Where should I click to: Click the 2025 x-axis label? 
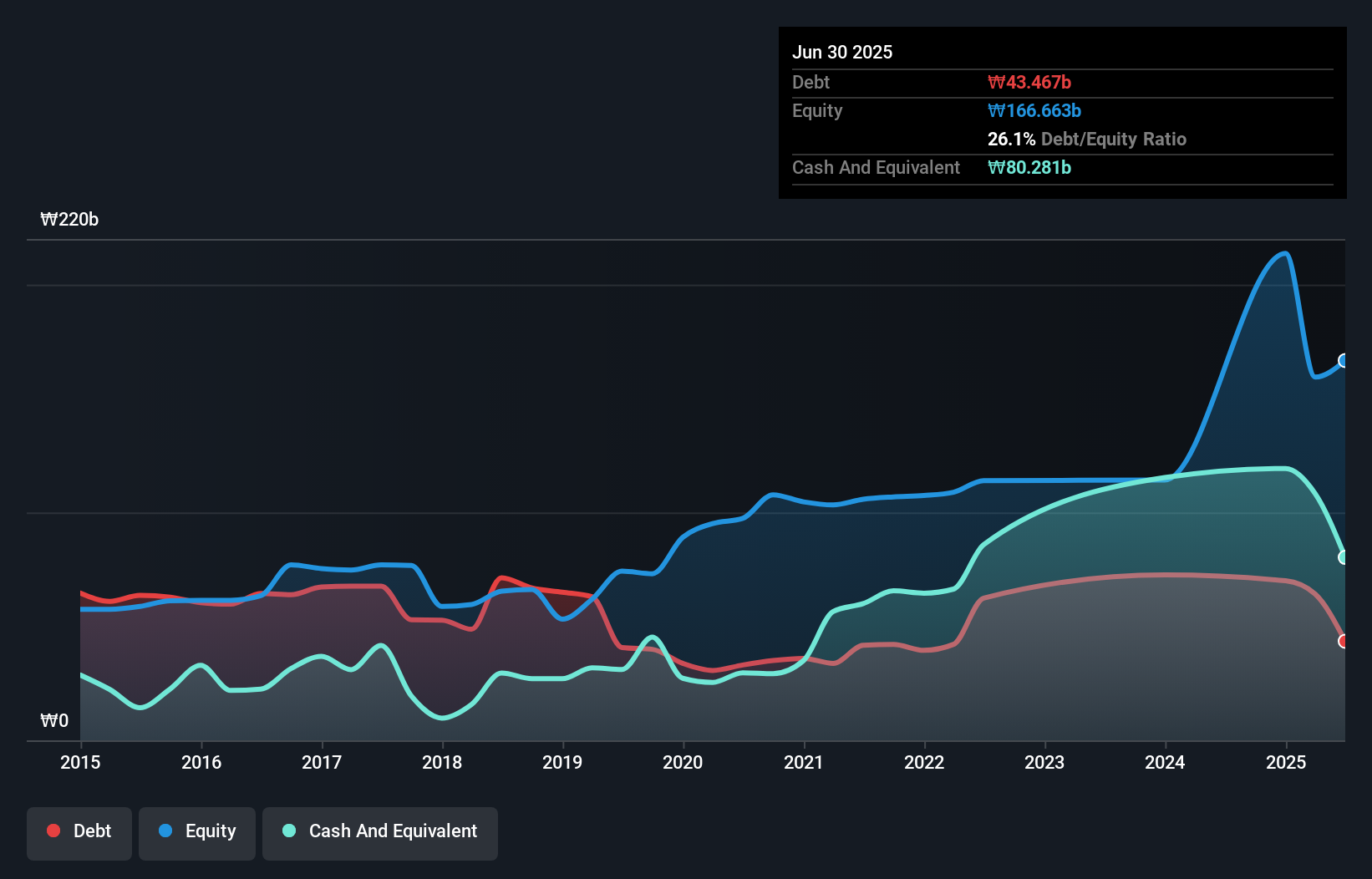(1286, 762)
